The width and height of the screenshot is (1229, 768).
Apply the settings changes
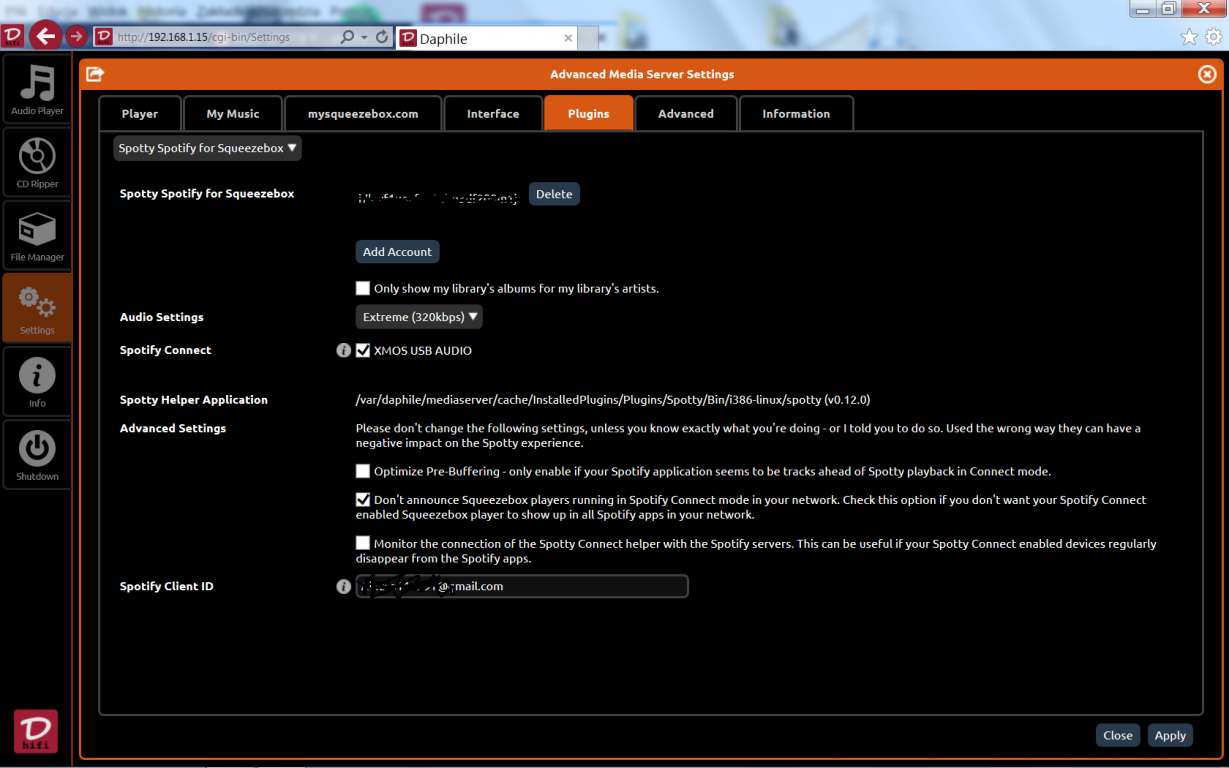pos(1170,735)
